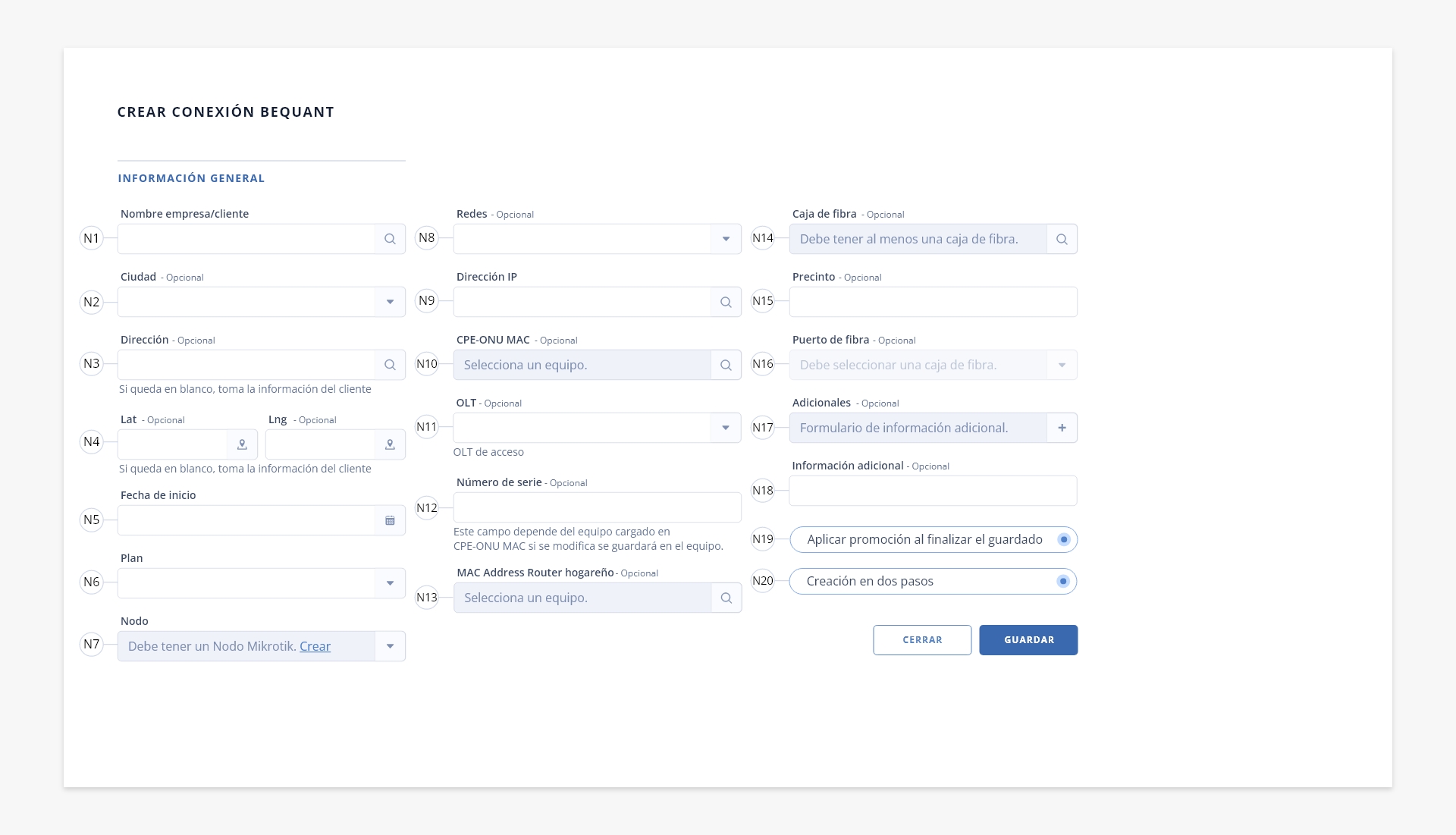The image size is (1456, 835).
Task: Click the Dirección IP input field
Action: (x=582, y=302)
